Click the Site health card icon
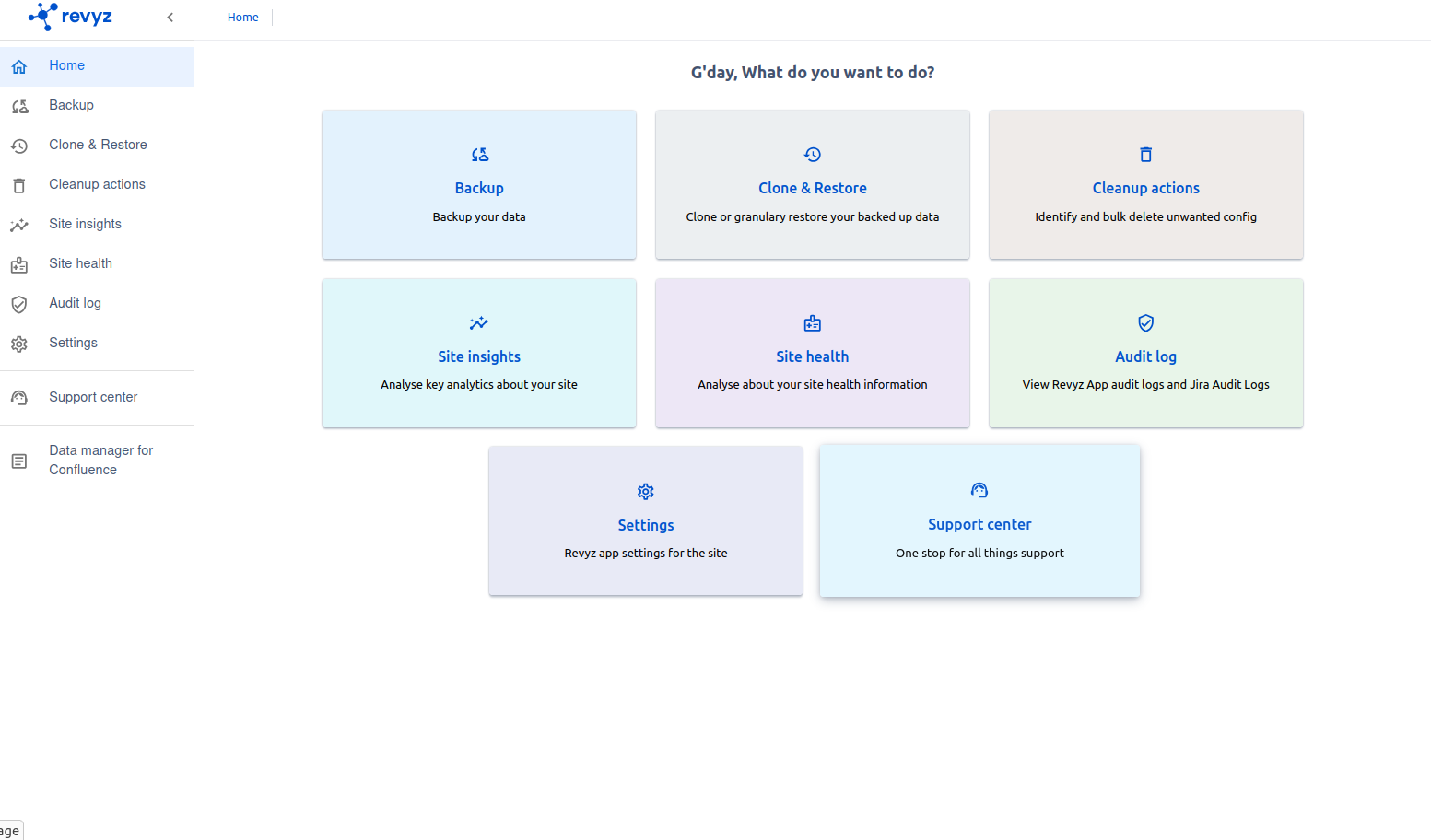This screenshot has width=1431, height=840. pyautogui.click(x=812, y=323)
